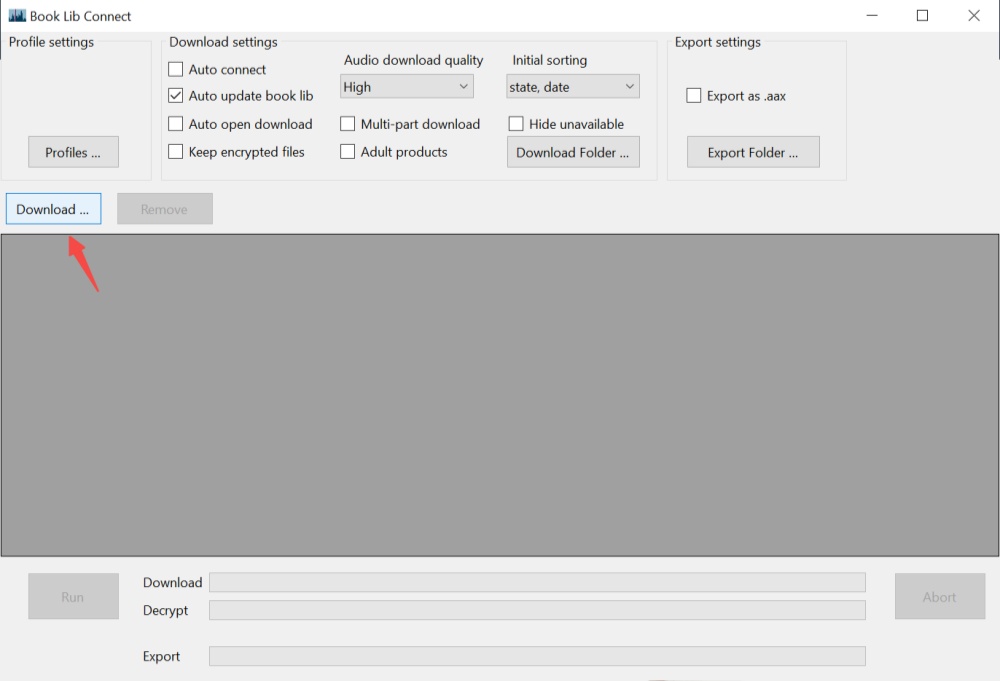Screen dimensions: 1000x681
Task: Click the Initial sorting label
Action: (550, 60)
